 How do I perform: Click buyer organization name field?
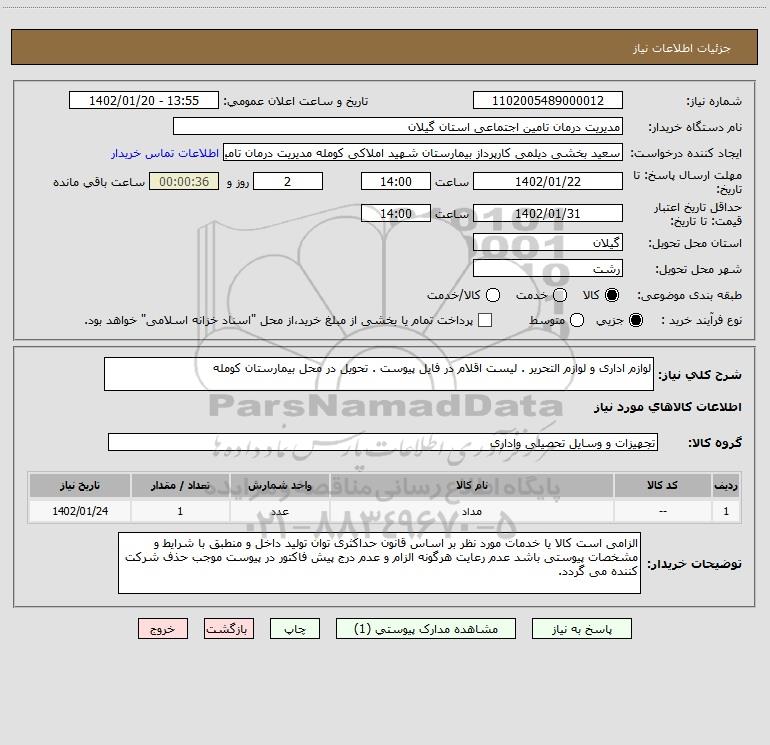[398, 127]
